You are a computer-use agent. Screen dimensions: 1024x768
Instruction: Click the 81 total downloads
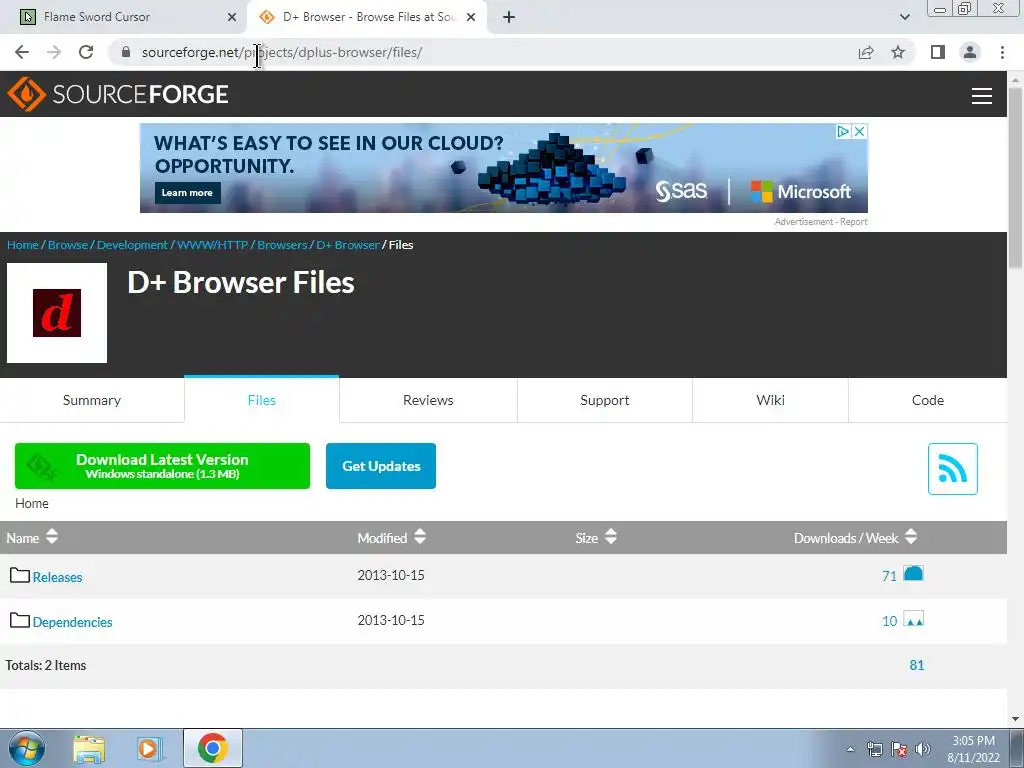[917, 665]
